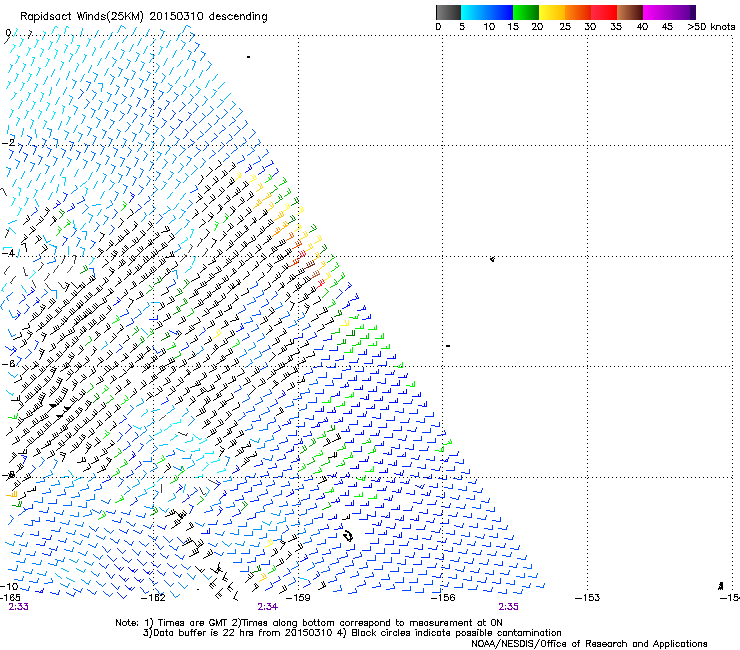
Task: Click the legend label '0' under the color bar
Action: tap(438, 27)
